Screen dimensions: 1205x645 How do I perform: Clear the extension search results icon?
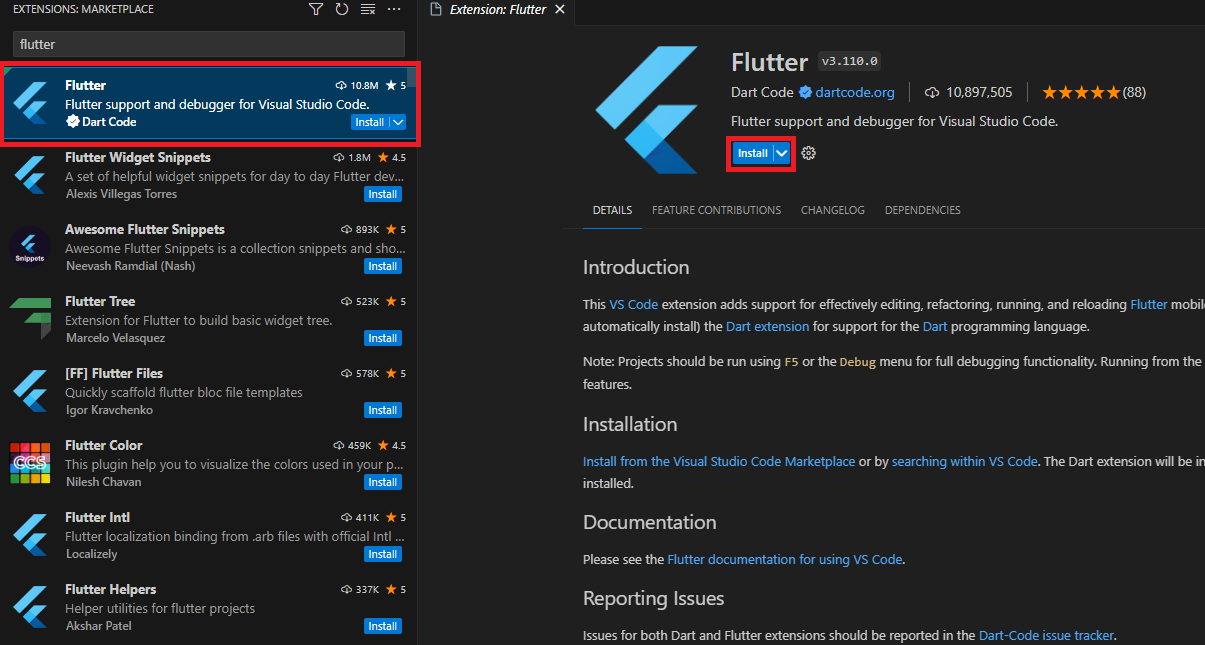coord(366,9)
